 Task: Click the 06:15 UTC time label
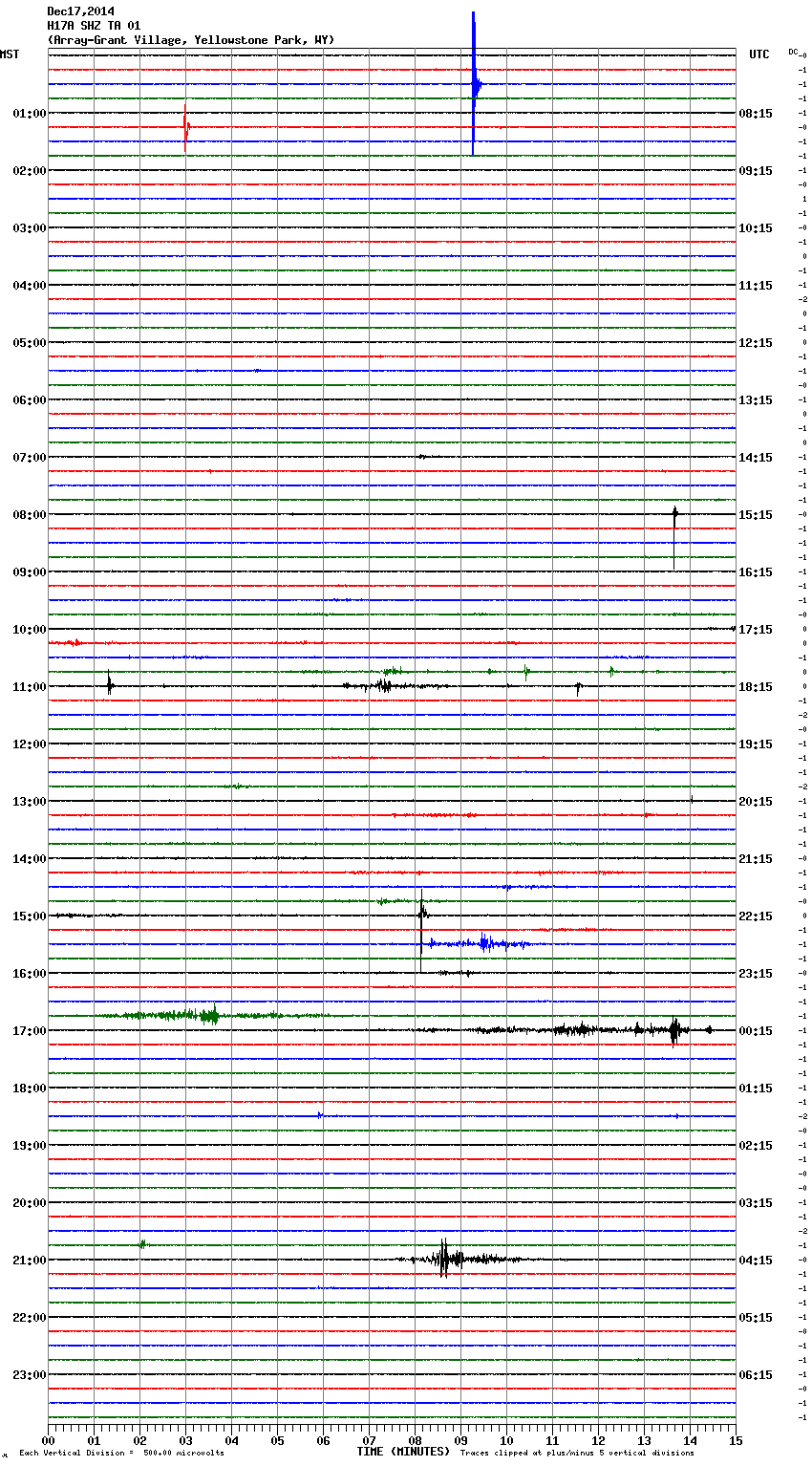tap(756, 1375)
